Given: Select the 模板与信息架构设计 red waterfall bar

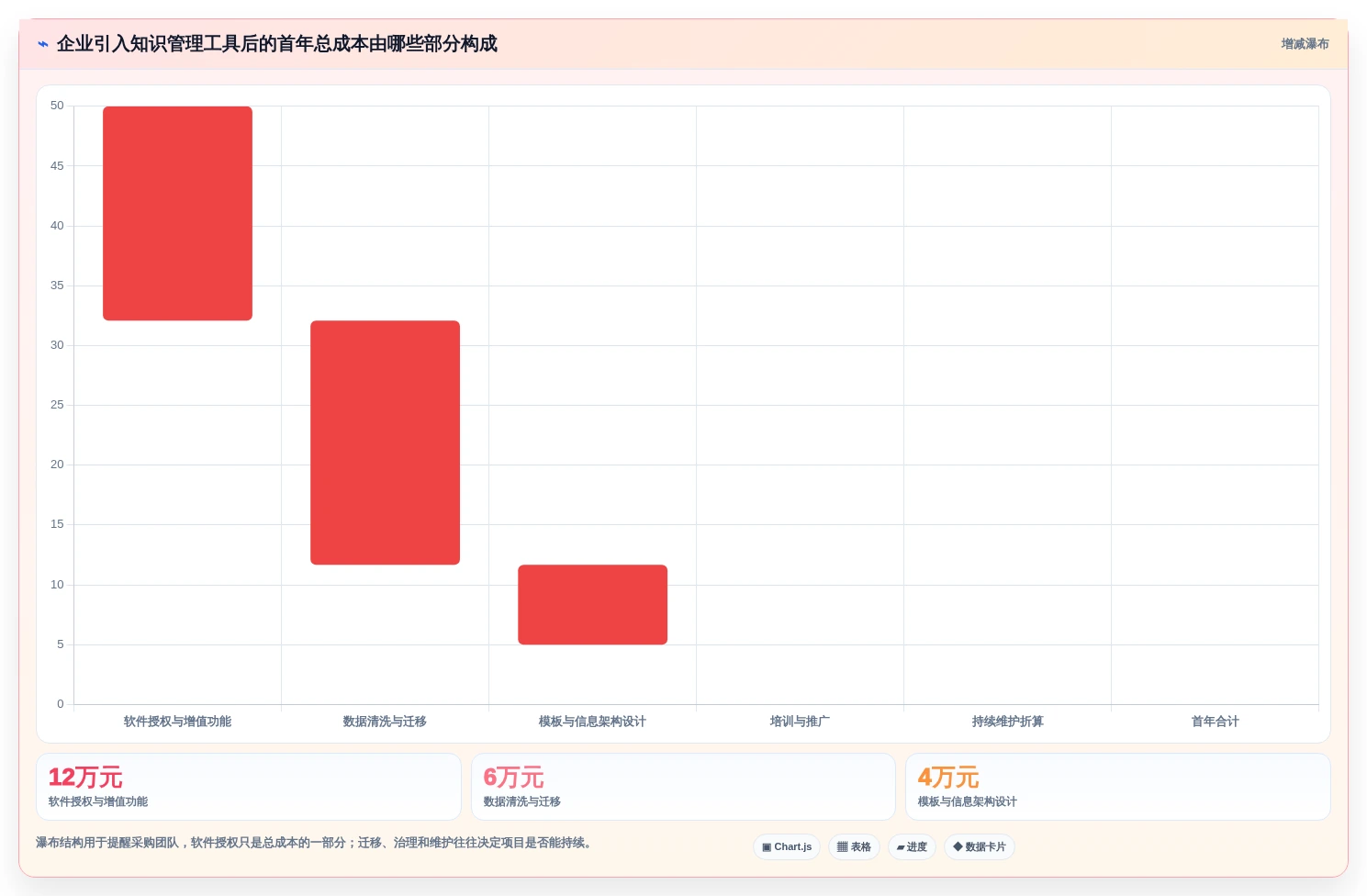Looking at the screenshot, I should 592,604.
